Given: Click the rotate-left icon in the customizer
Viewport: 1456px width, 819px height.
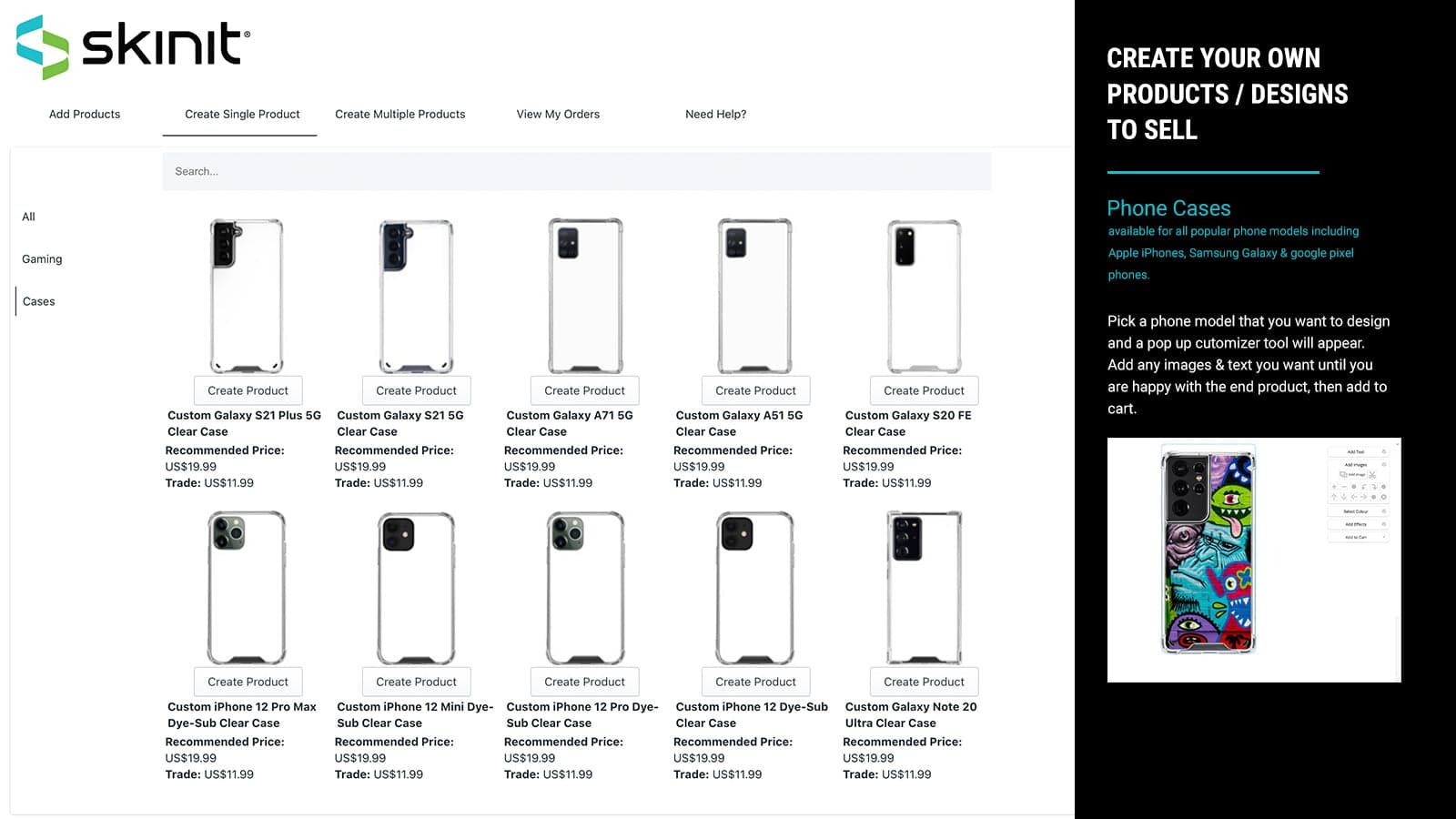Looking at the screenshot, I should pyautogui.click(x=1363, y=487).
